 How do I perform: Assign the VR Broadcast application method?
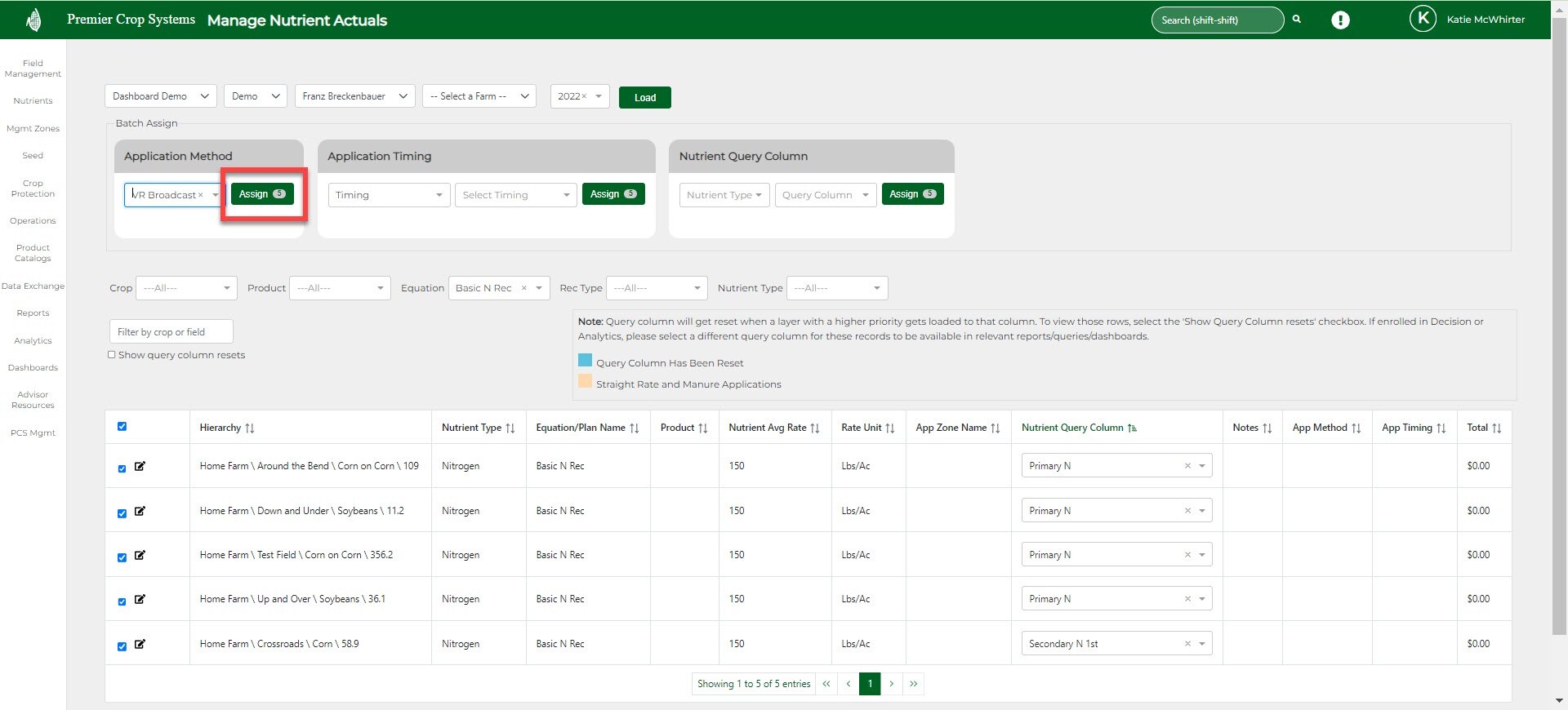[x=261, y=194]
